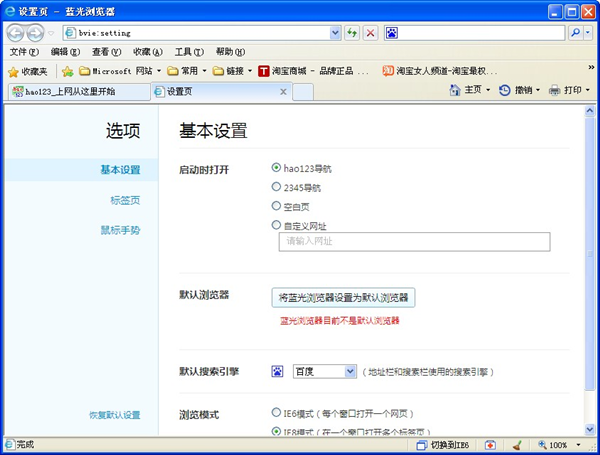Screen dimensions: 600x455
Task: Click the red stop loading icon
Action: click(370, 33)
